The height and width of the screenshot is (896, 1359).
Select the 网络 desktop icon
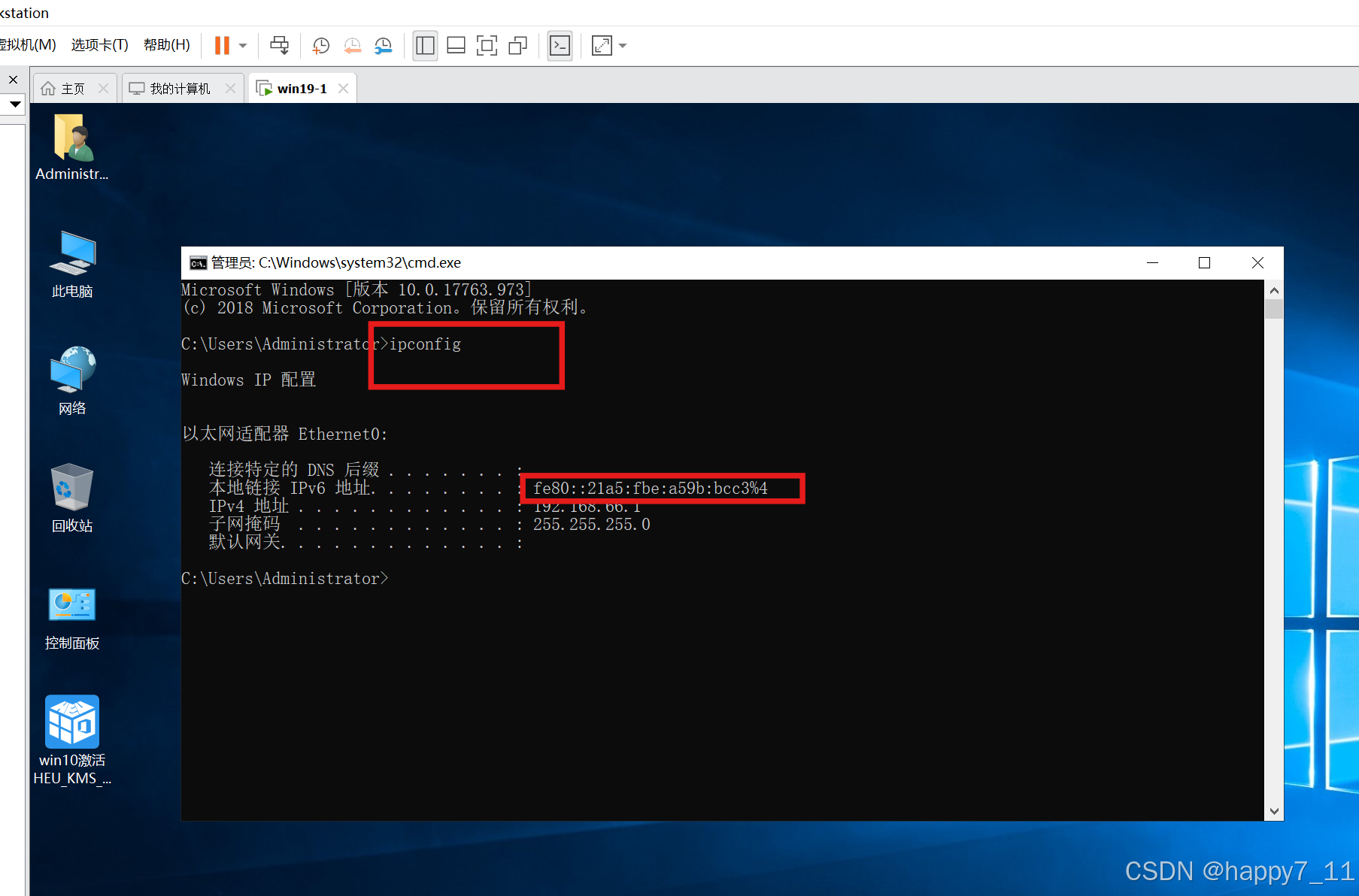(72, 381)
